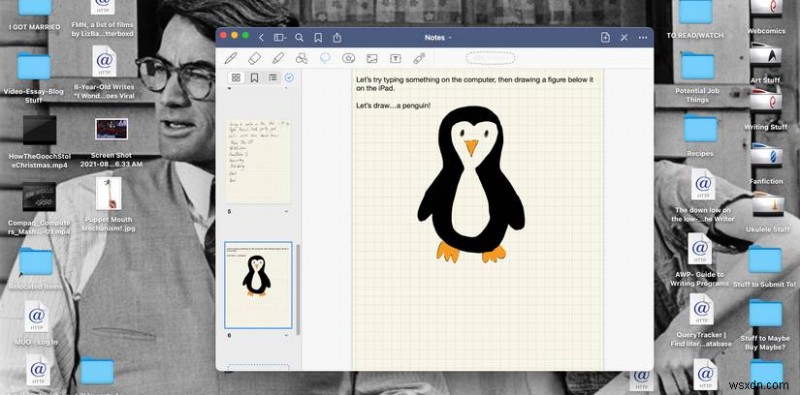Screen dimensions: 800x395
Task: Select the 'MUO - Log In' link file
Action: [36, 323]
